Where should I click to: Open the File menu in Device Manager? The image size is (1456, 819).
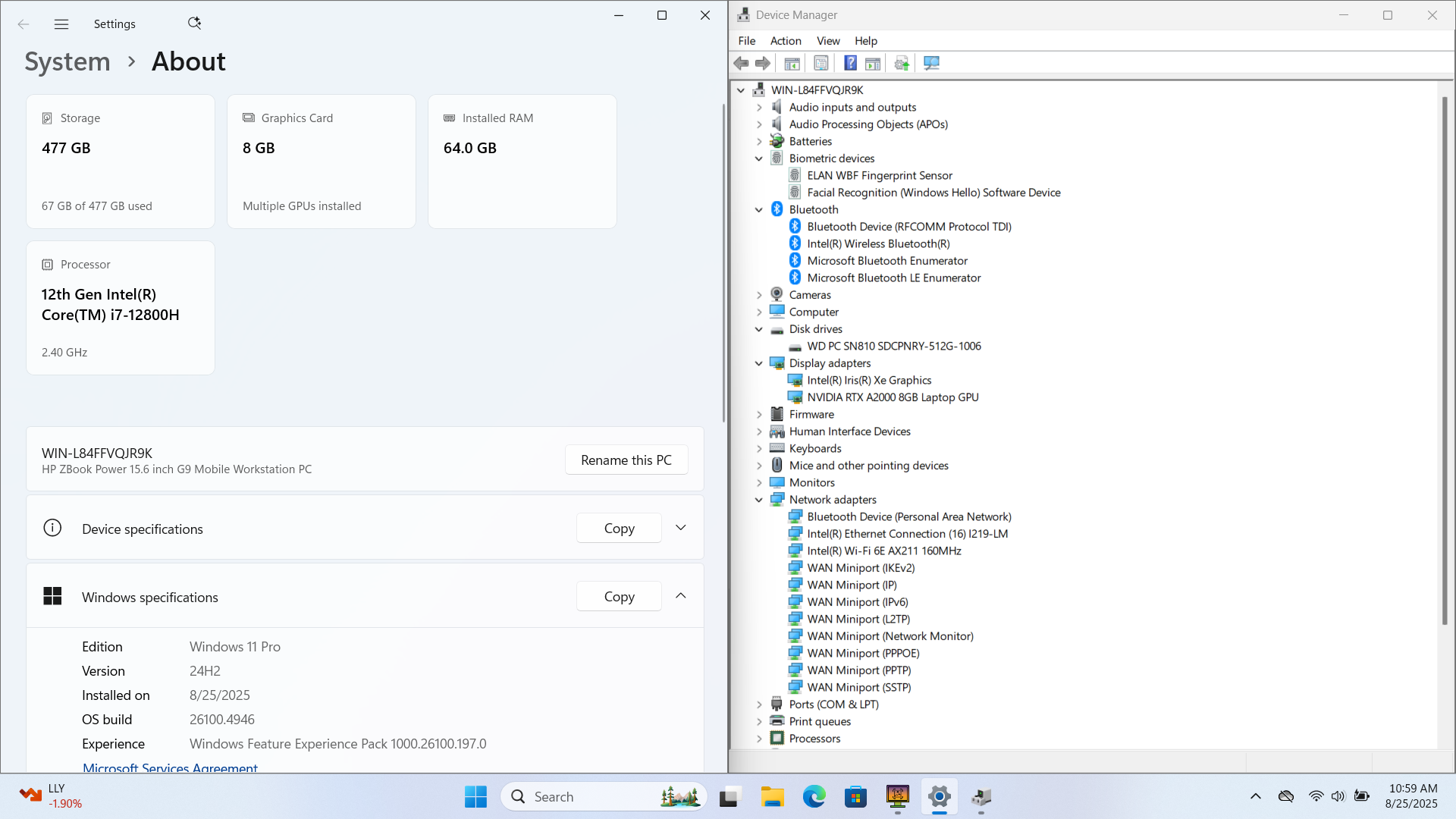coord(747,41)
